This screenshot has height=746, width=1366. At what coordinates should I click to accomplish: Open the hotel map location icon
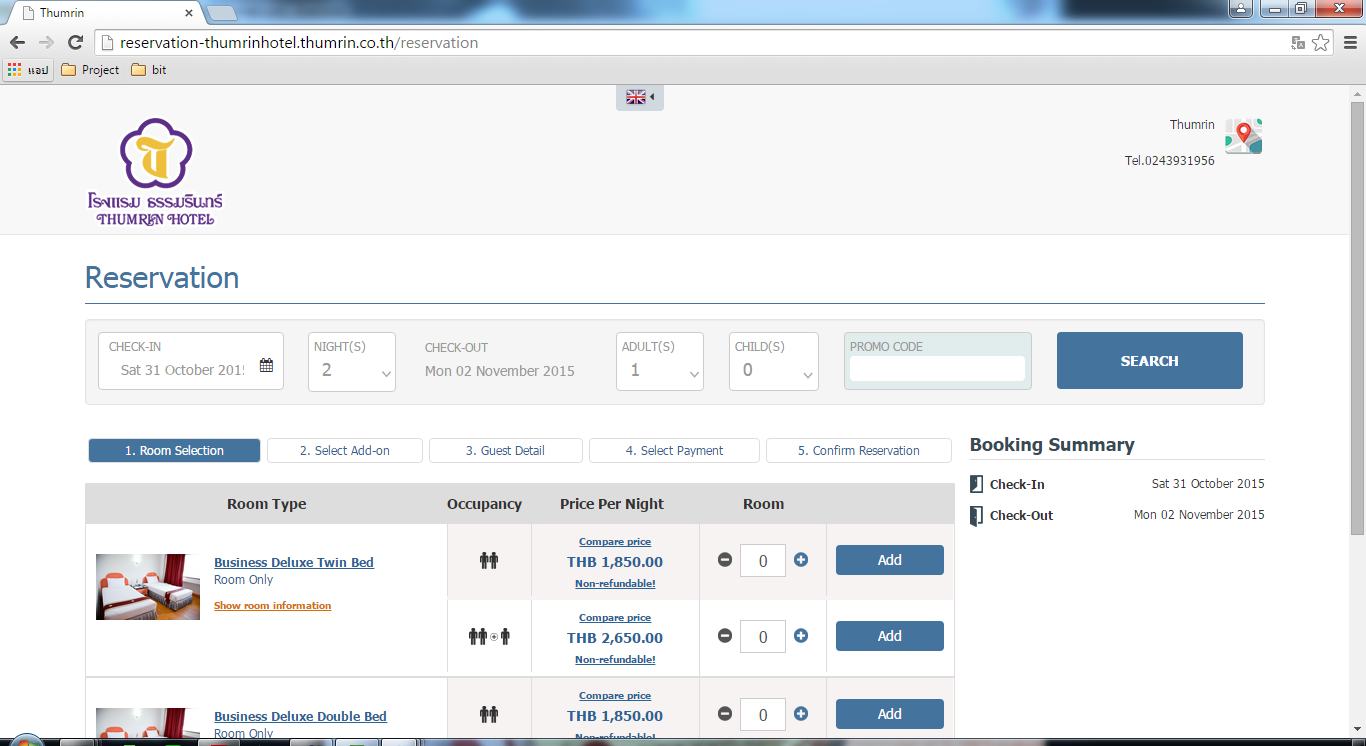pos(1244,136)
